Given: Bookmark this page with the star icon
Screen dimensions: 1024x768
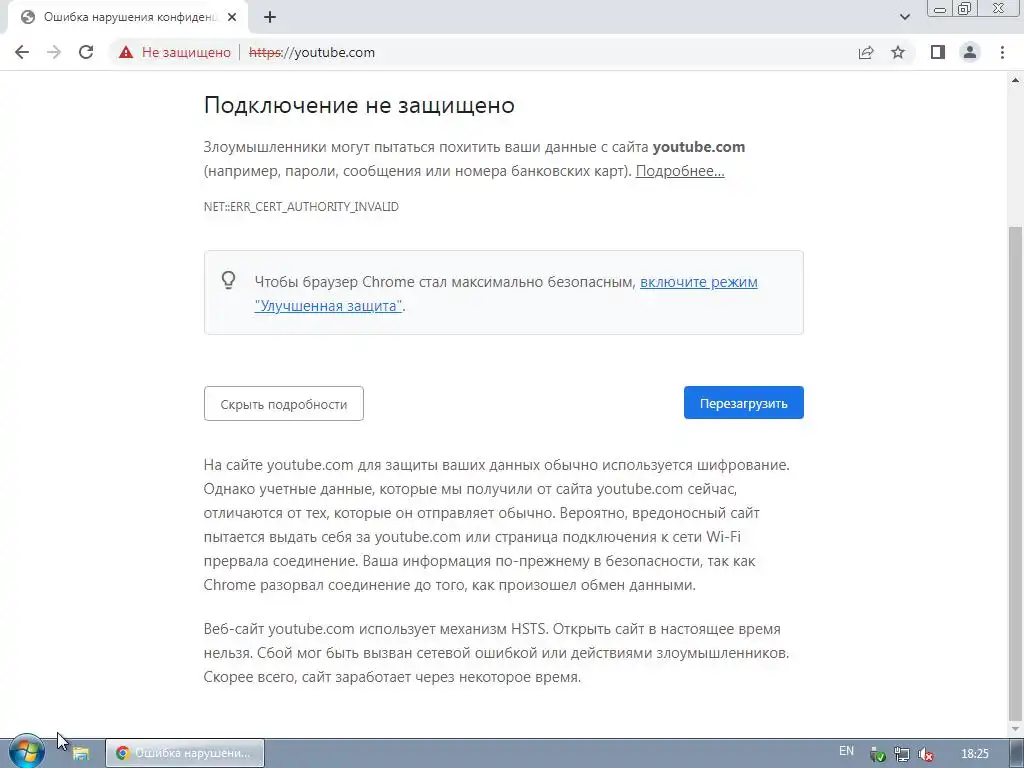Looking at the screenshot, I should coord(898,52).
